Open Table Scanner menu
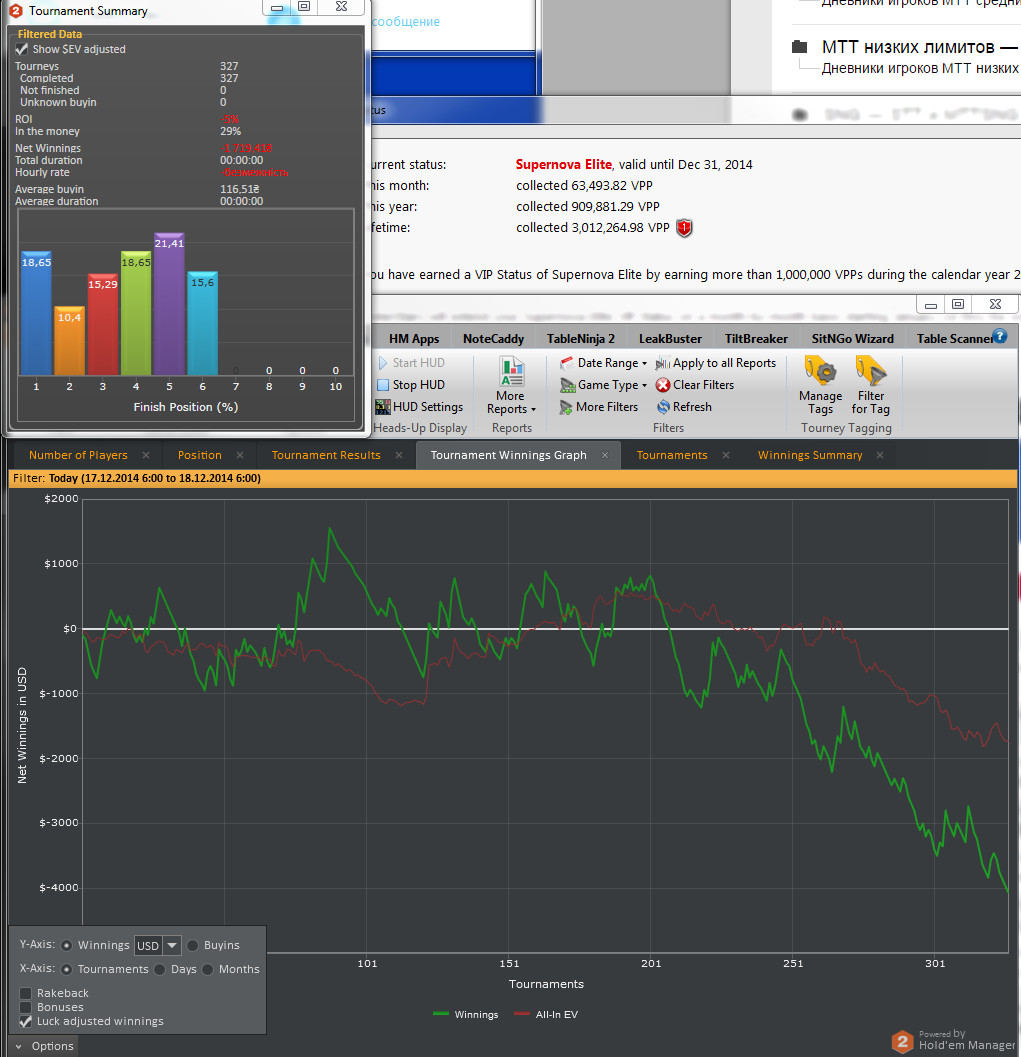 (x=954, y=339)
